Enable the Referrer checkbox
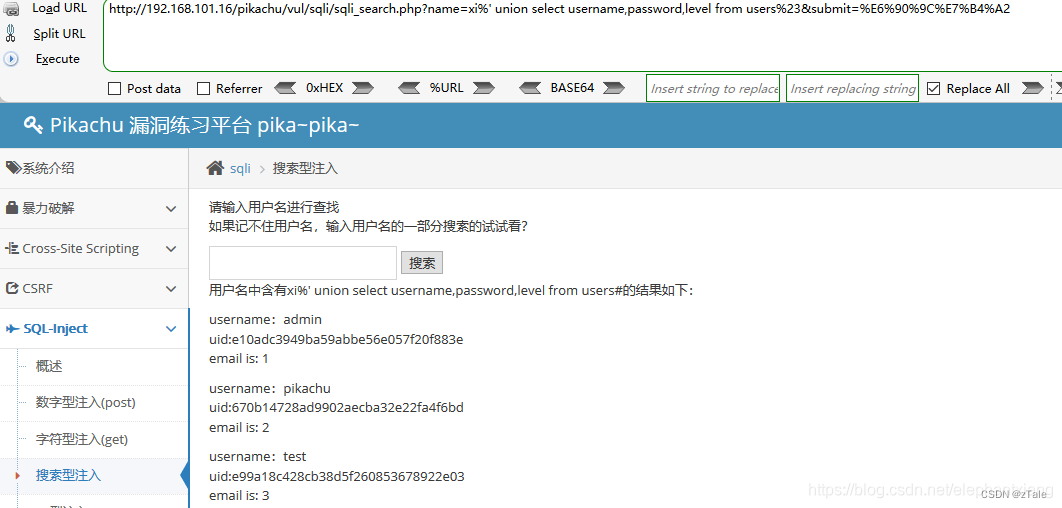The image size is (1062, 508). [x=203, y=88]
